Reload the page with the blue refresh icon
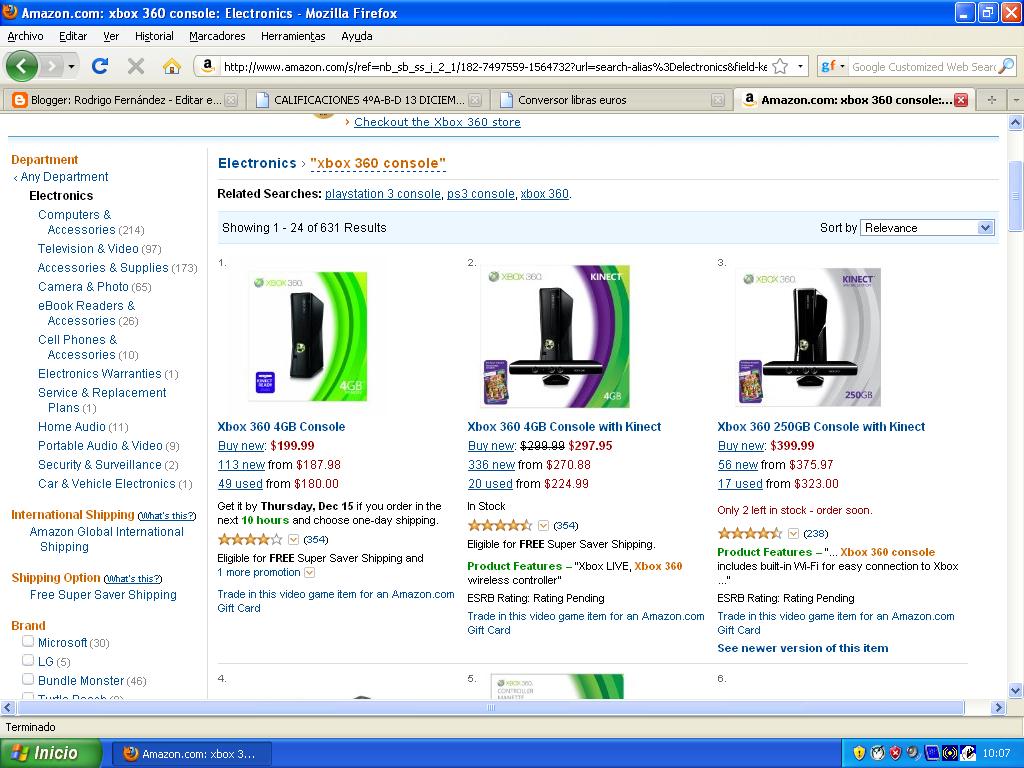The width and height of the screenshot is (1024, 768). [x=100, y=66]
